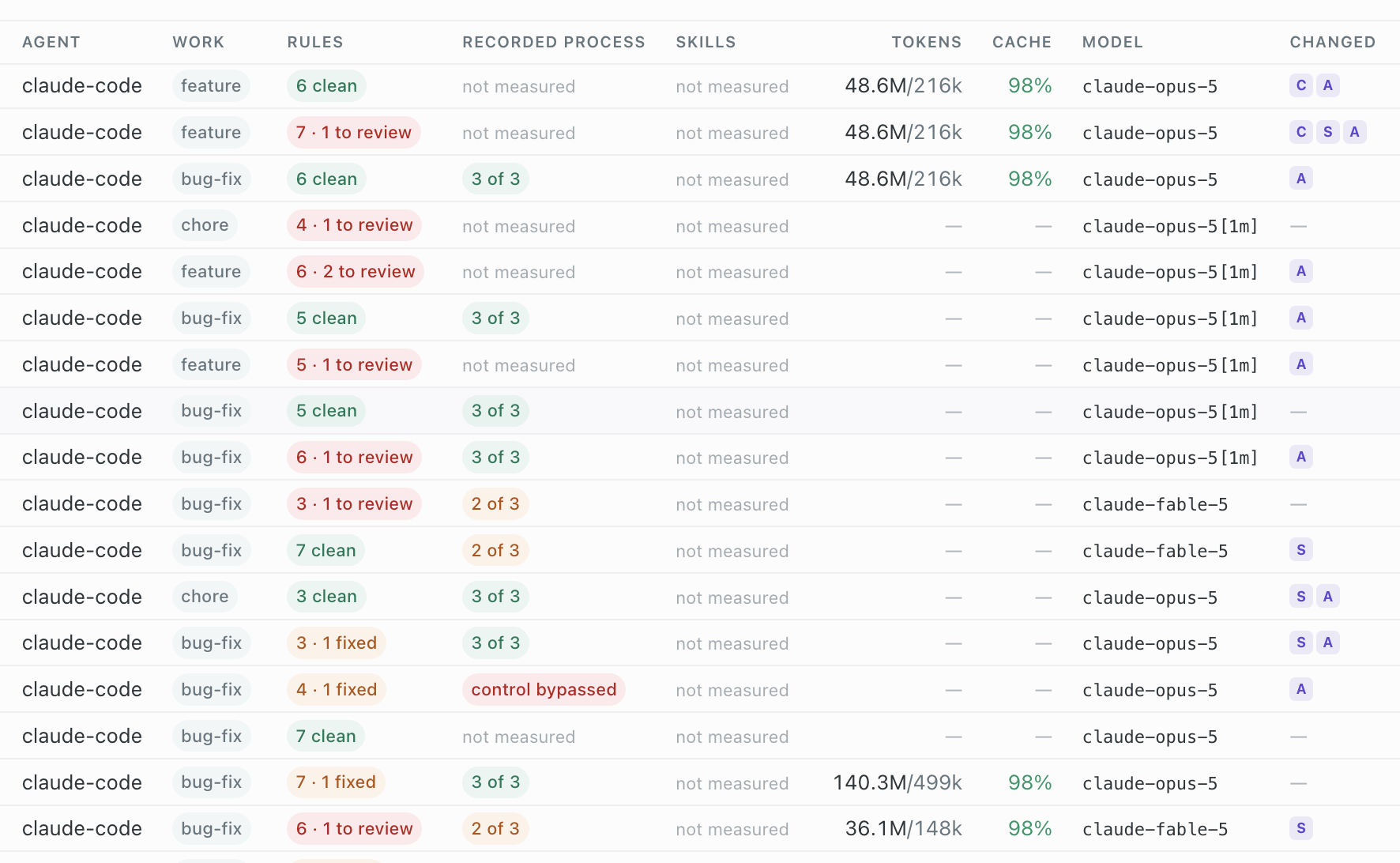Open the '3 · 1 to review' rules pill
Screen dimensions: 1400x863
pyautogui.click(x=354, y=503)
